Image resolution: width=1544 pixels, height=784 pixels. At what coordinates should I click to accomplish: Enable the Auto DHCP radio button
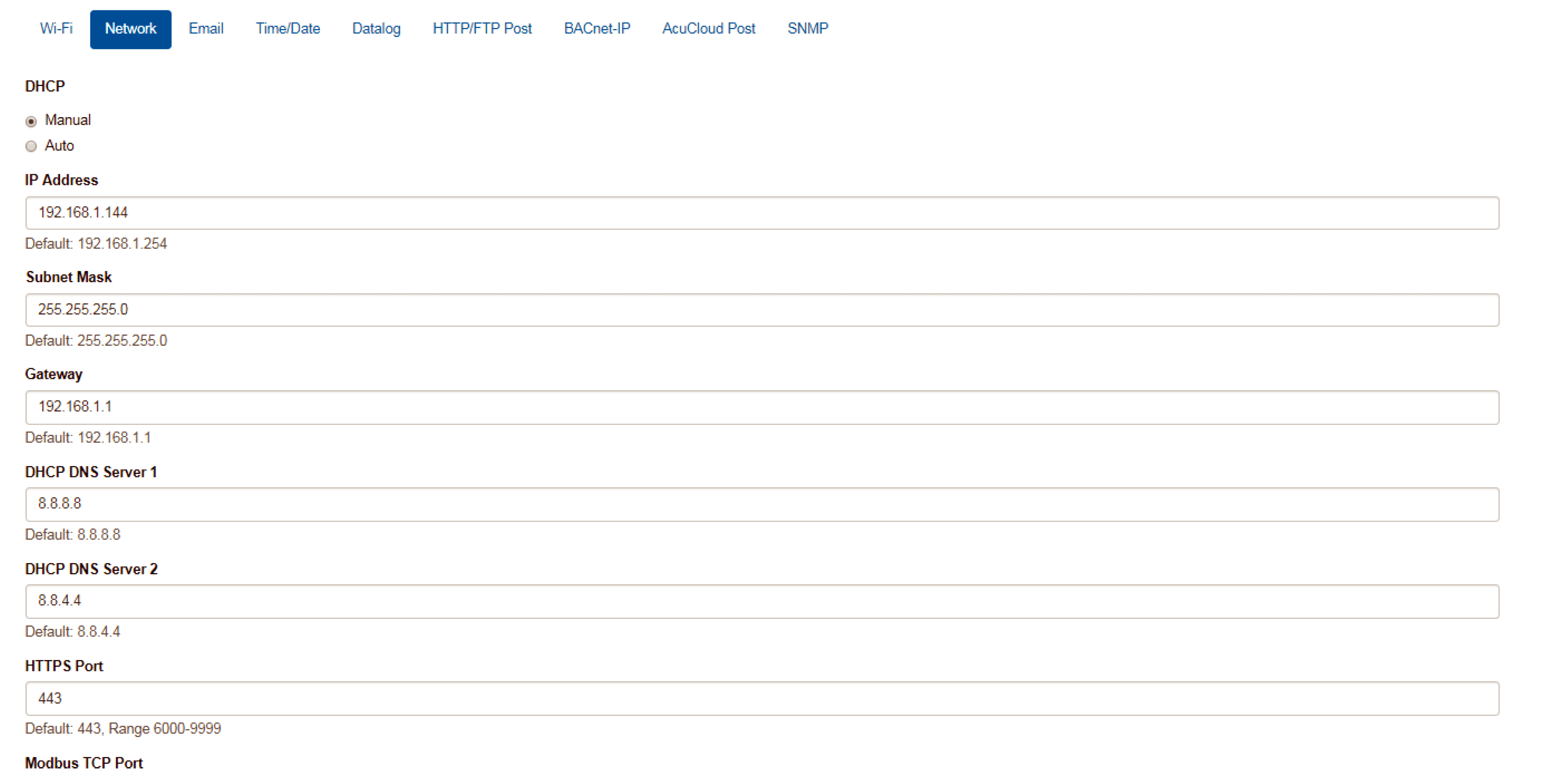coord(31,147)
